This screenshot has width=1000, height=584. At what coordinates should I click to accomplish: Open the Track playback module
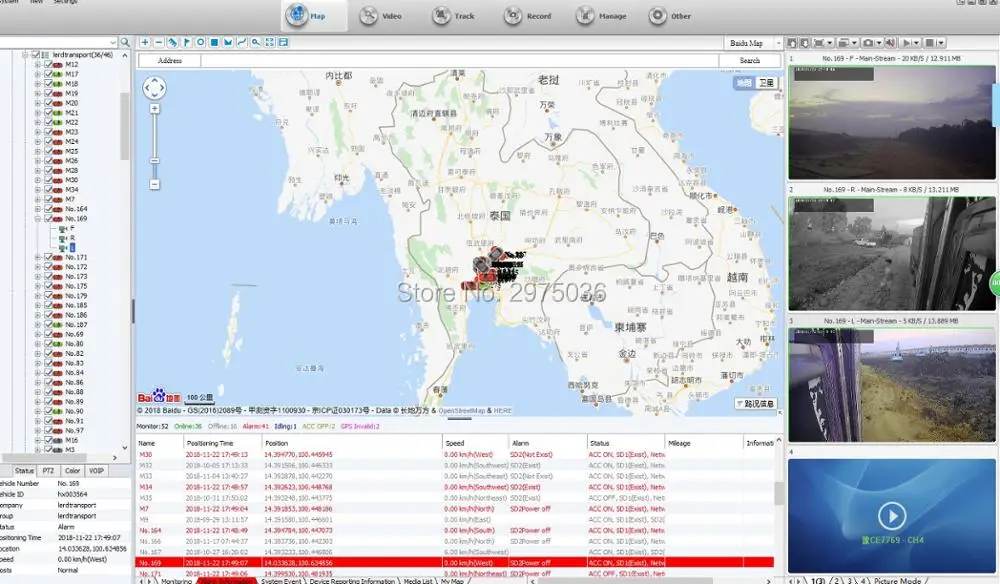pyautogui.click(x=453, y=16)
